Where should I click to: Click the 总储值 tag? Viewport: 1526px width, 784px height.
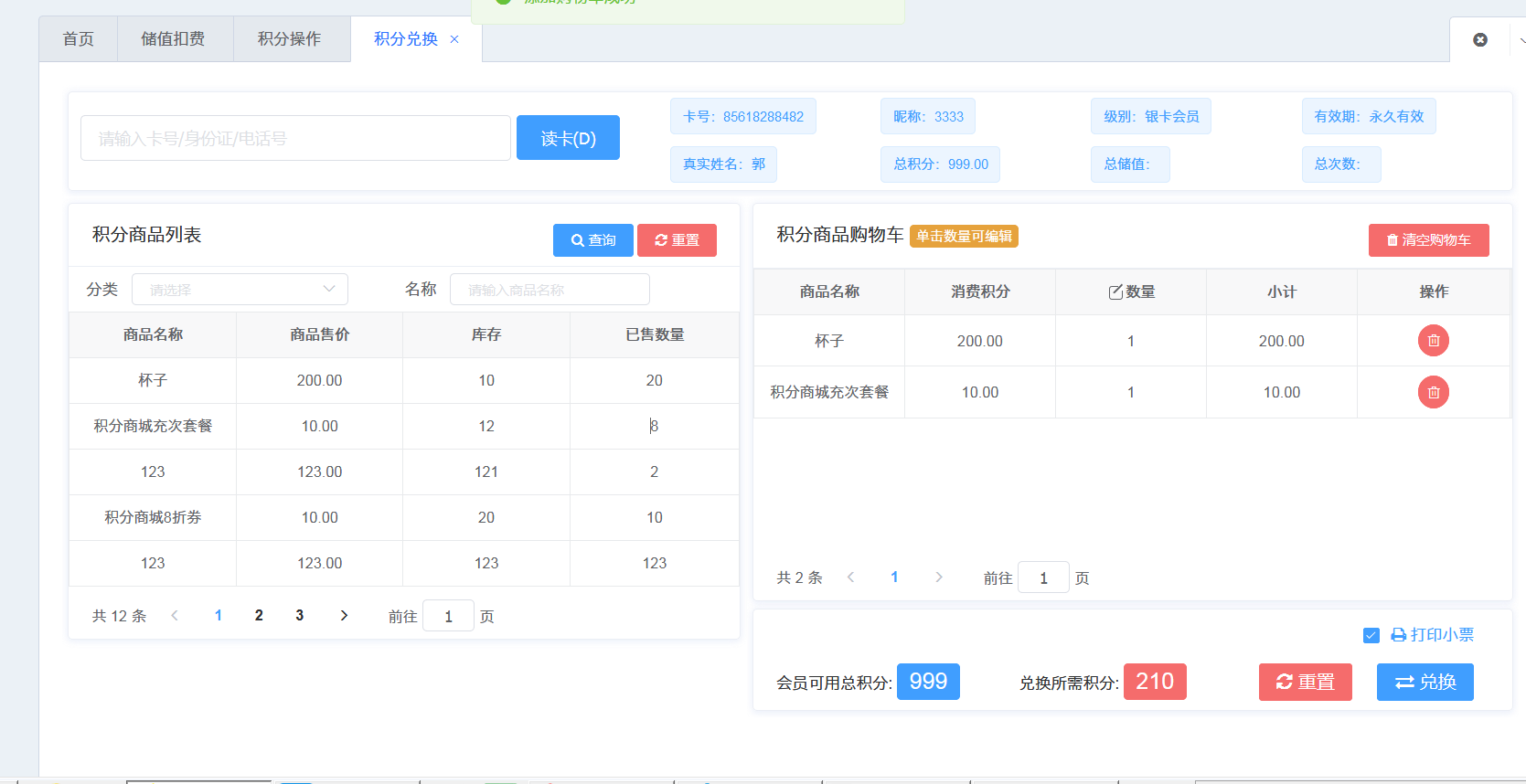click(x=1130, y=164)
